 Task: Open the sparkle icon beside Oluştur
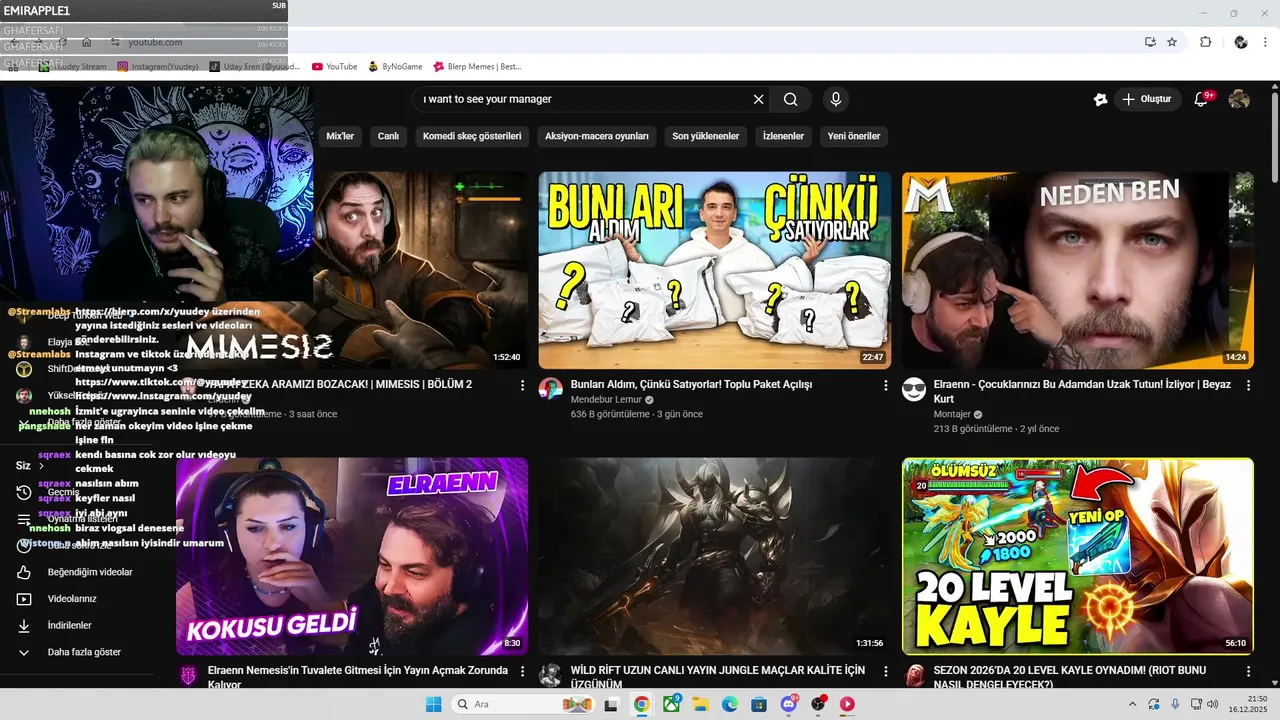(1100, 99)
